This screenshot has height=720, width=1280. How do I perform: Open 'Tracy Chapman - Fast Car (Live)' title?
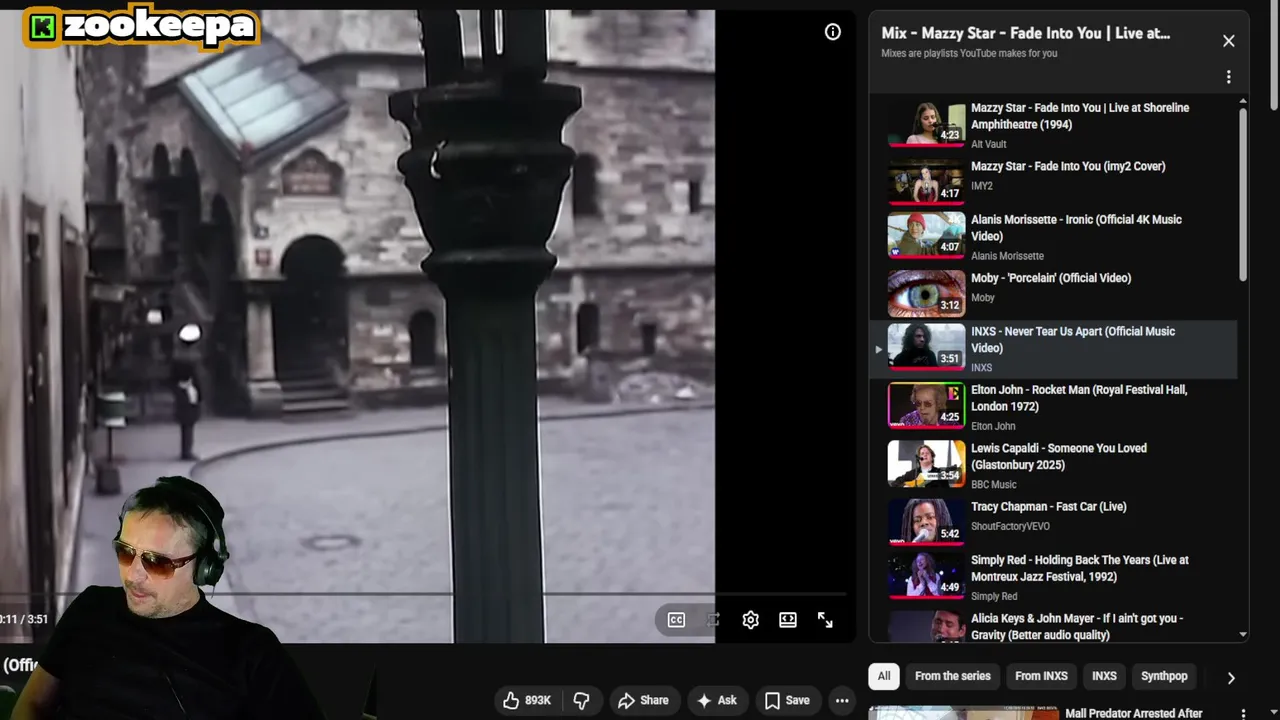pos(1049,506)
